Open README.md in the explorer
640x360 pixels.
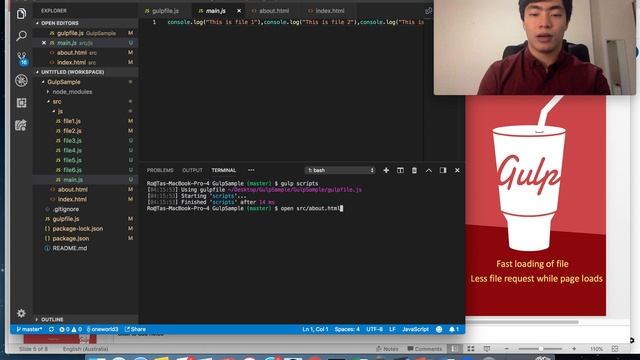(69, 248)
